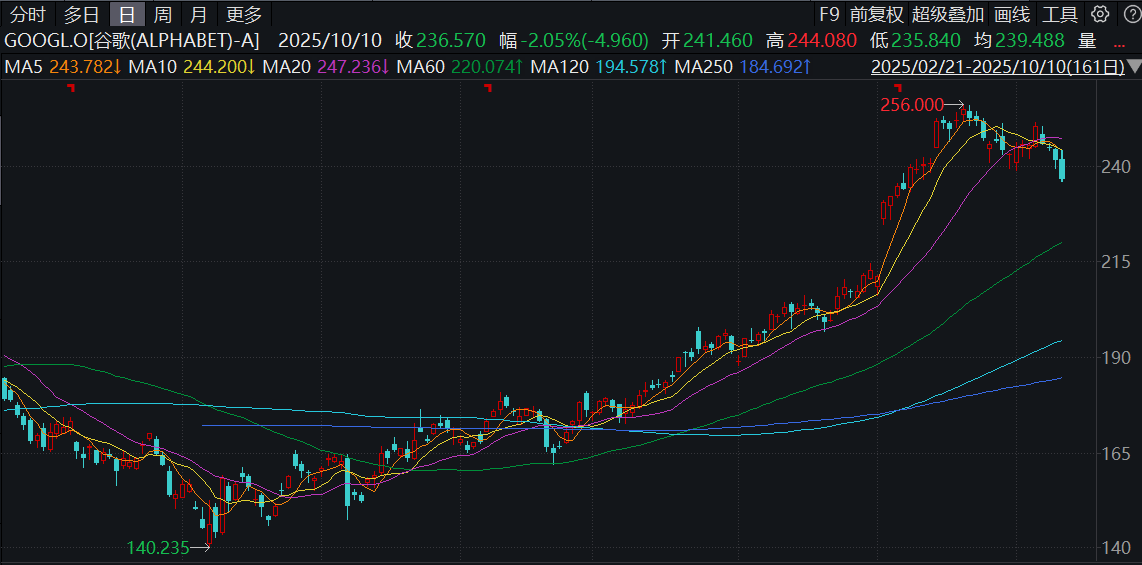Viewport: 1142px width, 565px height.
Task: Switch to the 分时 intraday tab
Action: tap(29, 14)
